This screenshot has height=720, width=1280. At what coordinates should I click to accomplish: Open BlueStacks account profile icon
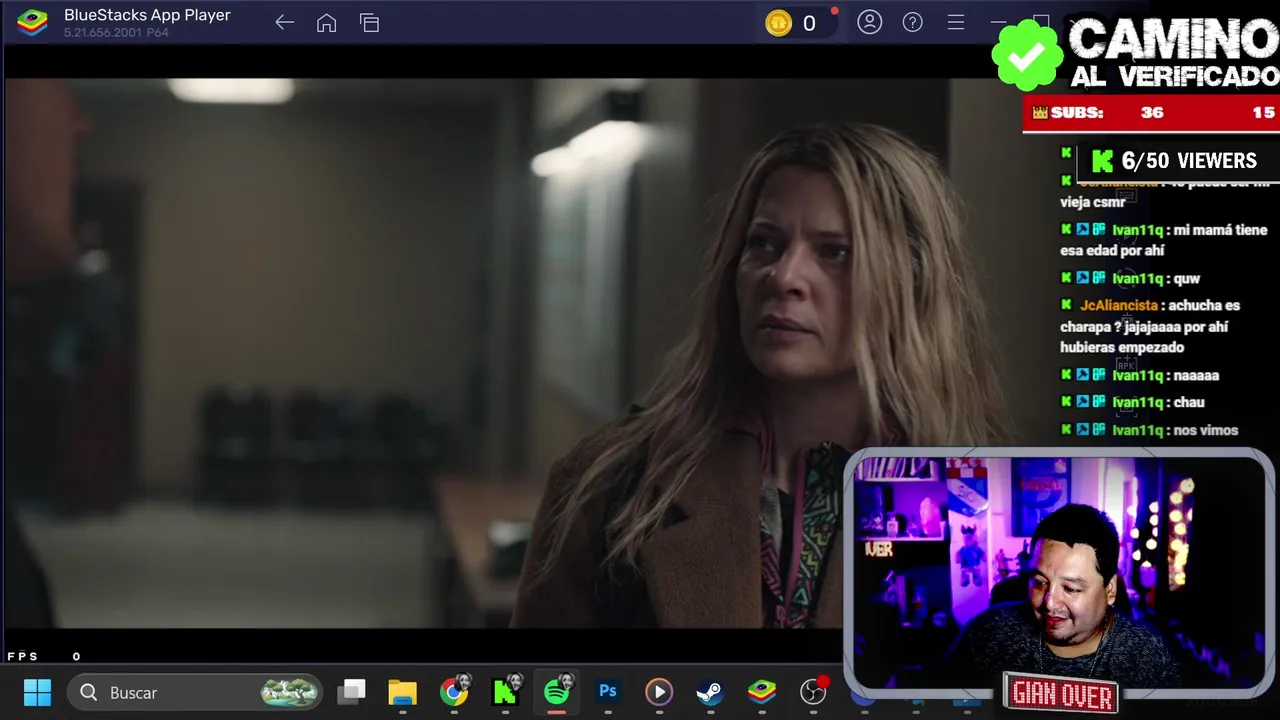coord(870,22)
